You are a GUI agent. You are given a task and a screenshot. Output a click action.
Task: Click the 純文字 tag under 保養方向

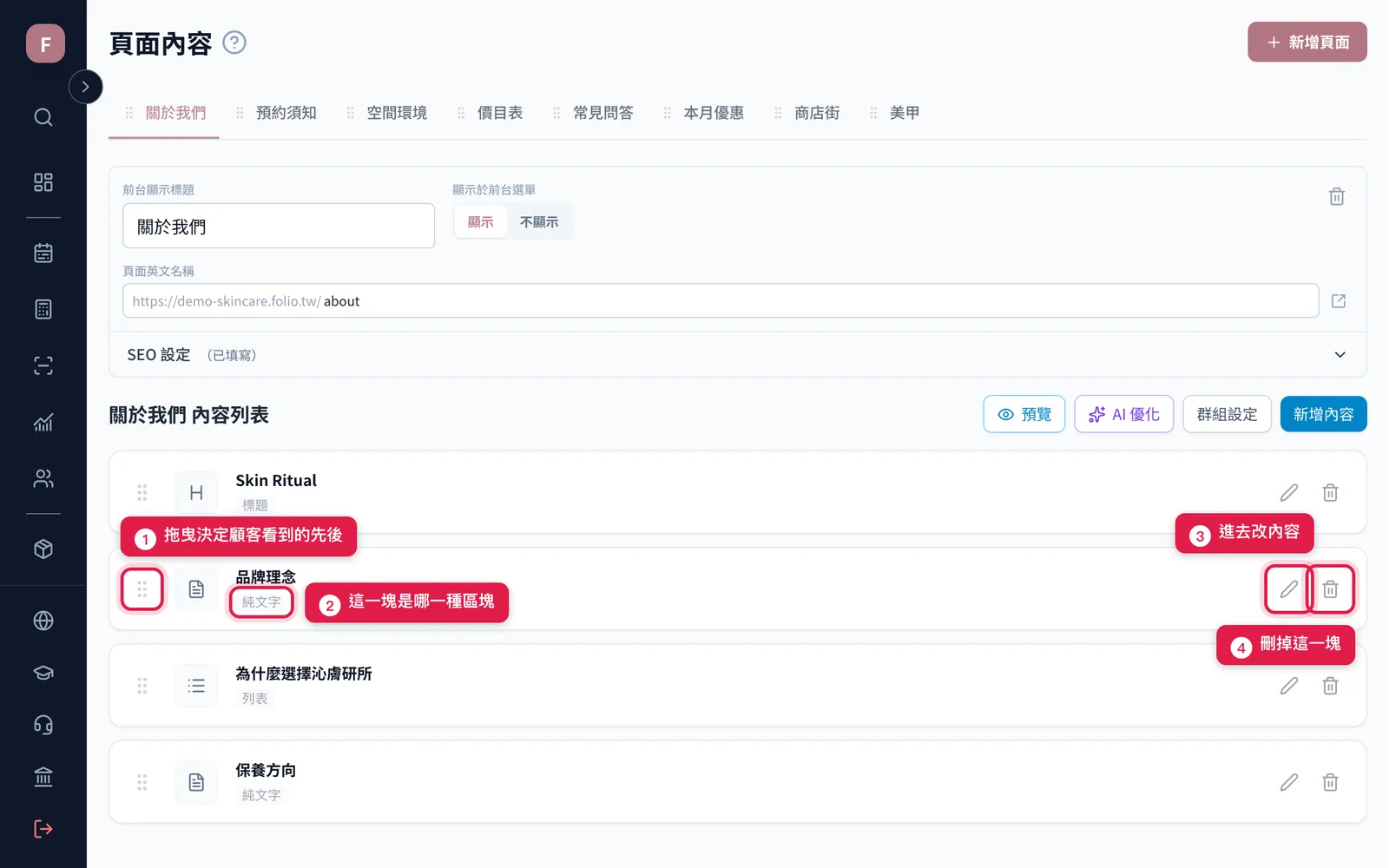pyautogui.click(x=261, y=794)
